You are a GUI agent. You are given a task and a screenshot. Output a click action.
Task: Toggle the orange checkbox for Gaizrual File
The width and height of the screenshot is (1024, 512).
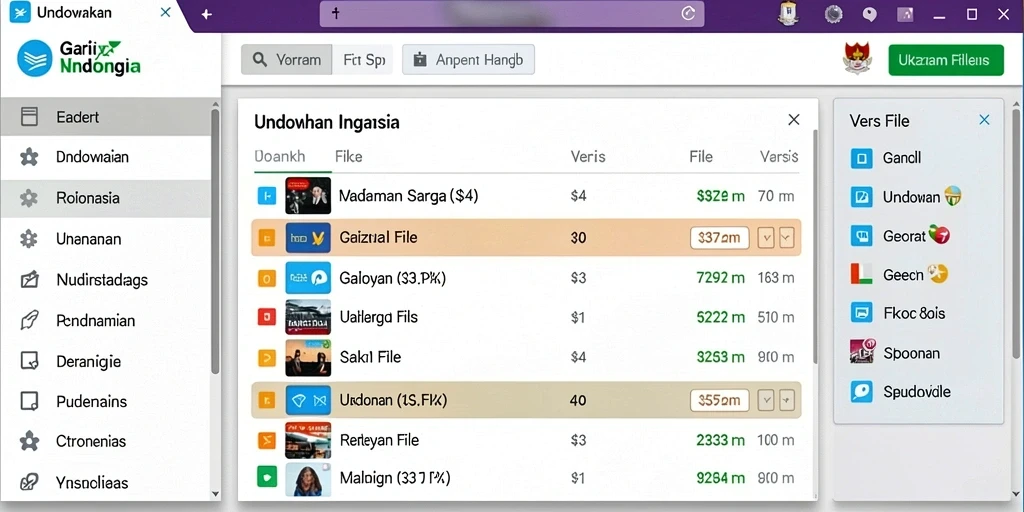point(267,238)
